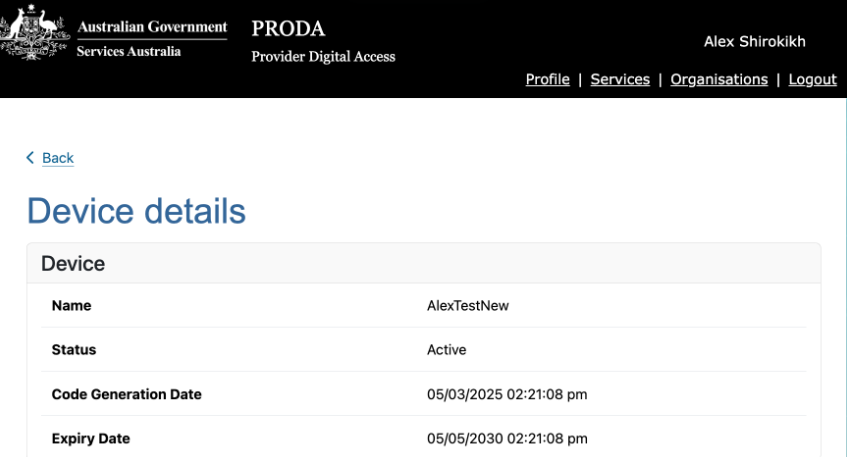The width and height of the screenshot is (847, 457).
Task: Click the Name row label
Action: tap(71, 306)
